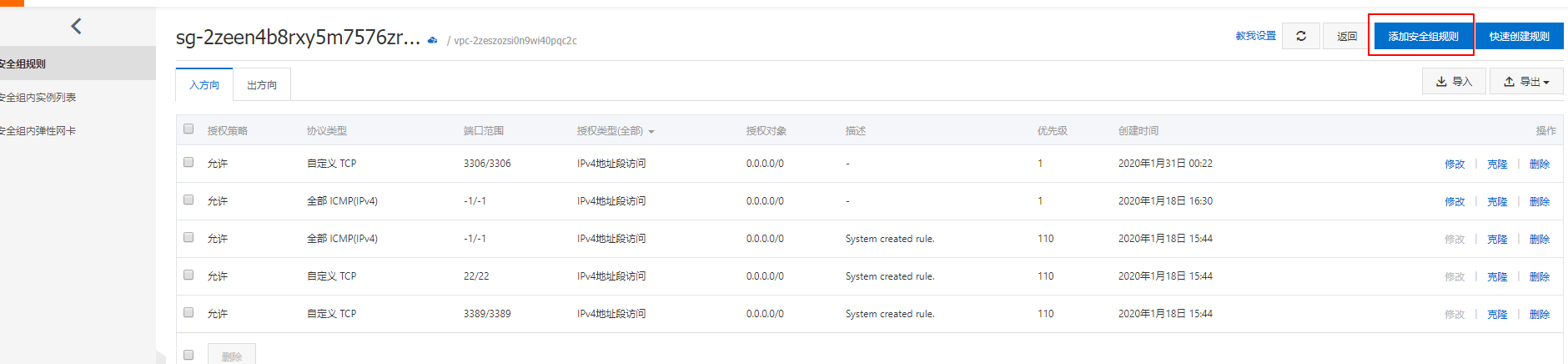Click creation time 2020年1月18日 16:30
Image resolution: width=1568 pixels, height=364 pixels.
pyautogui.click(x=1165, y=201)
